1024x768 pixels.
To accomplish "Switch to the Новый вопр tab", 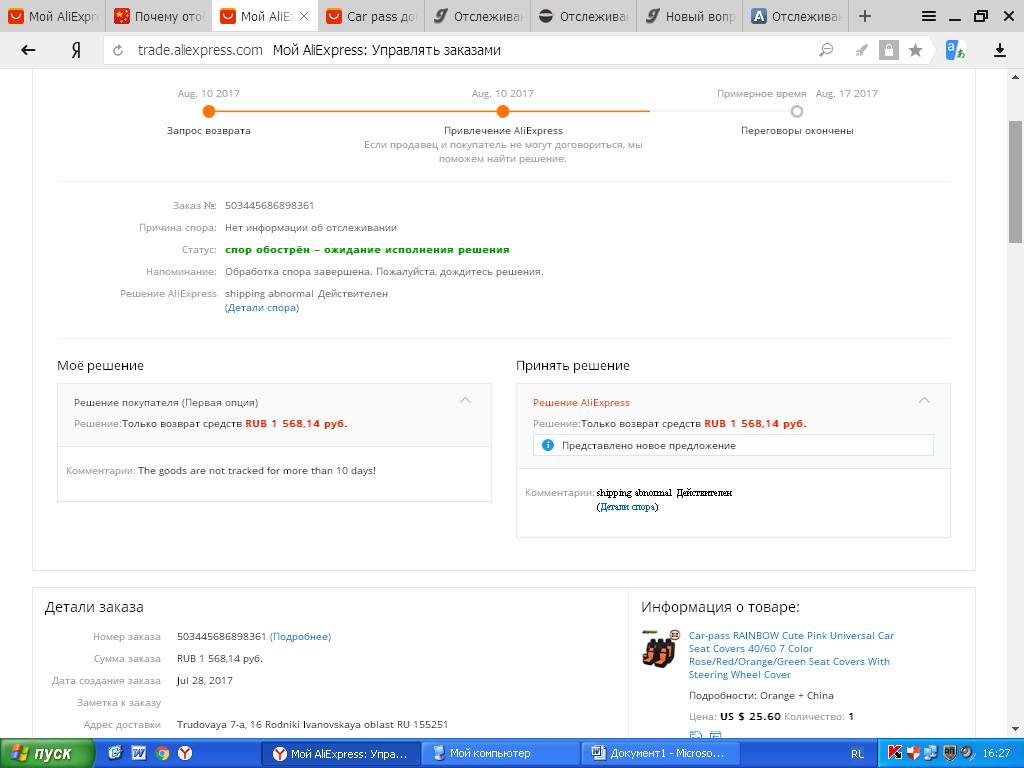I will click(x=690, y=16).
